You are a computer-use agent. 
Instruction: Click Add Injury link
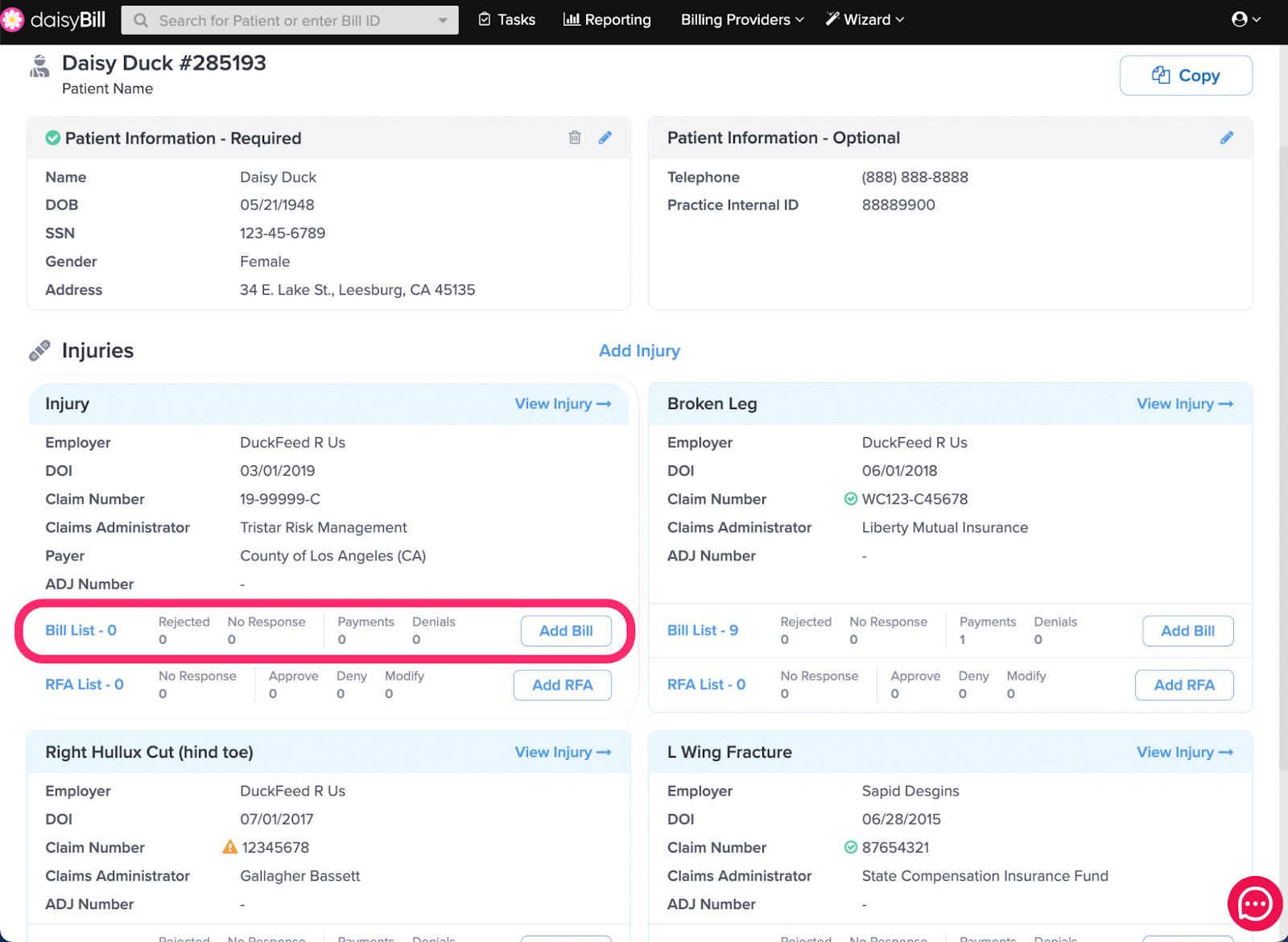point(639,350)
